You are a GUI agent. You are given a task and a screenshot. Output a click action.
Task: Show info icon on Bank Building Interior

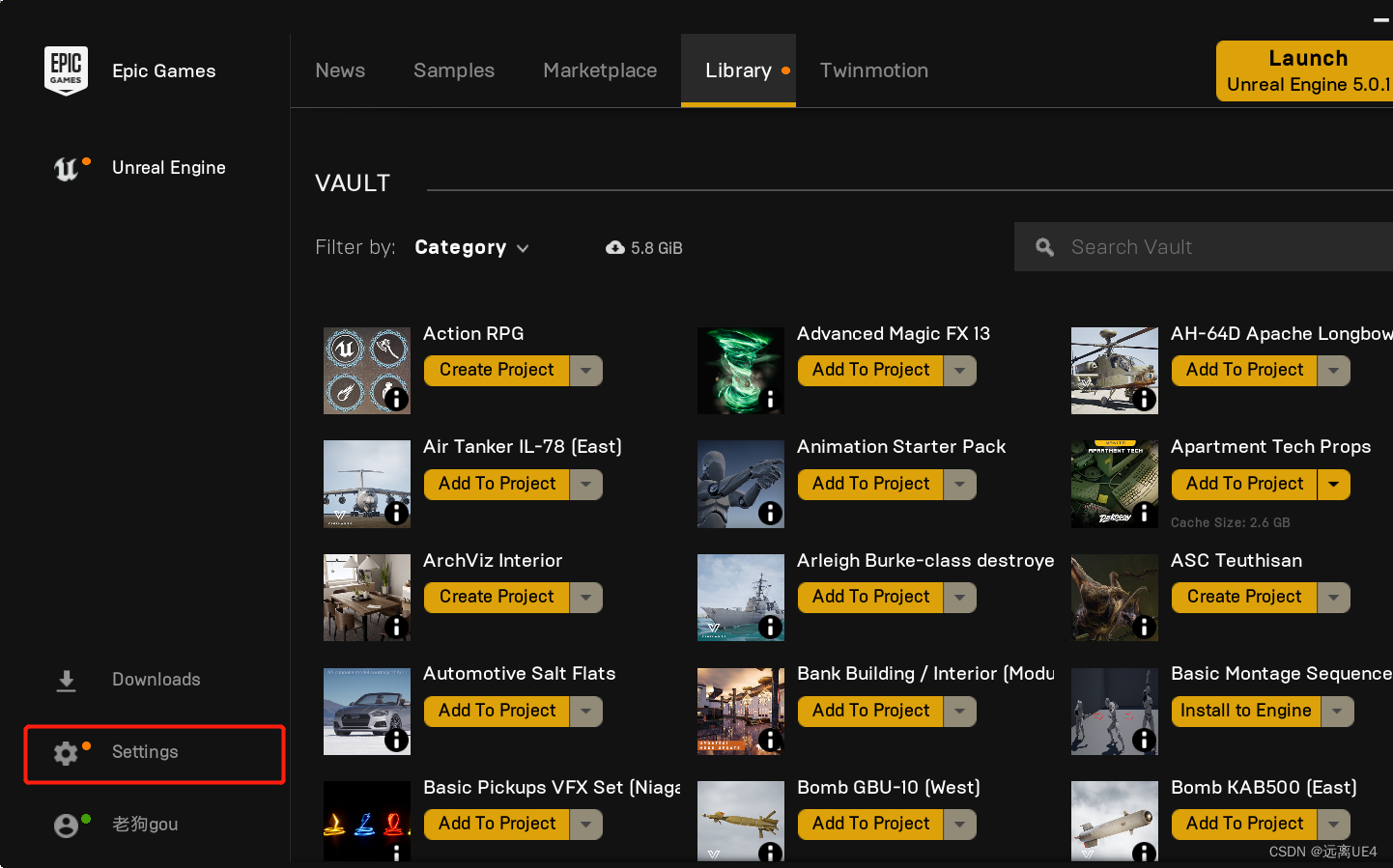(770, 740)
